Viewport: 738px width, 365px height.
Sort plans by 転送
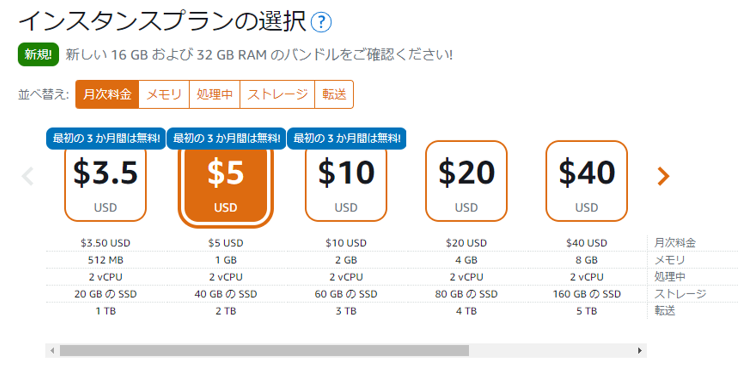pyautogui.click(x=334, y=95)
